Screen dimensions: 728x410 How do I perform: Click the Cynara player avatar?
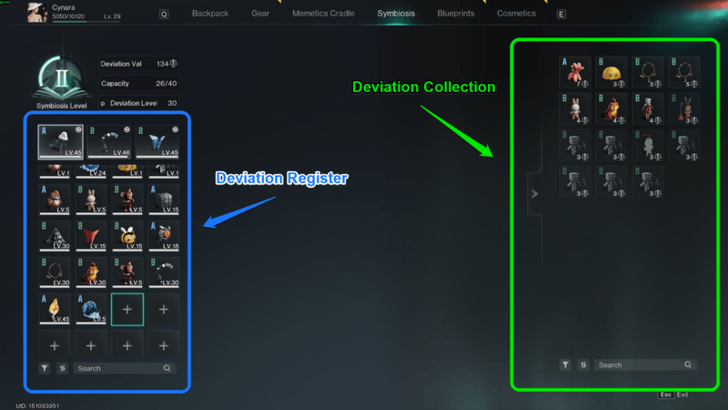tap(37, 12)
